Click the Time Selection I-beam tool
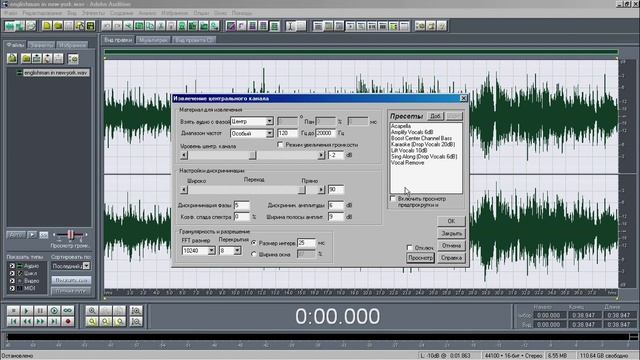 (290, 26)
